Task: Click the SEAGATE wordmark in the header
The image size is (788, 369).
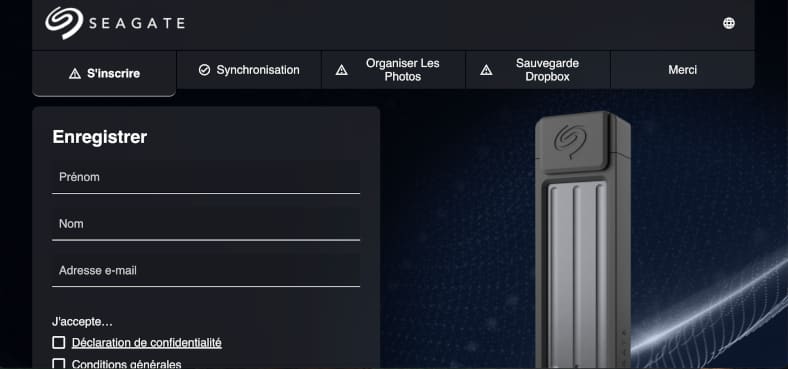Action: click(x=137, y=23)
